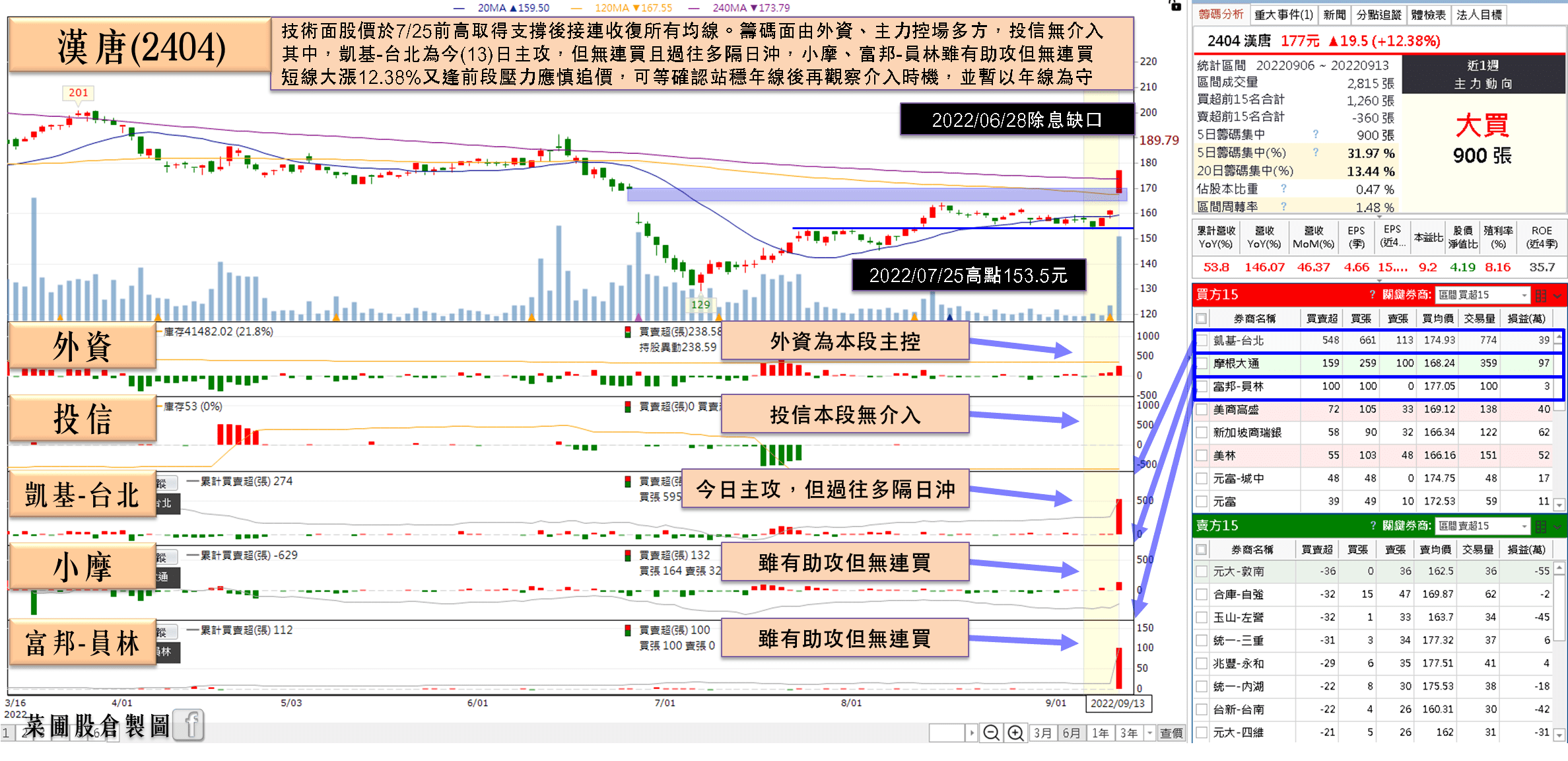Tick the checkbox for 摩根大通
The image size is (1568, 761).
[x=1202, y=363]
